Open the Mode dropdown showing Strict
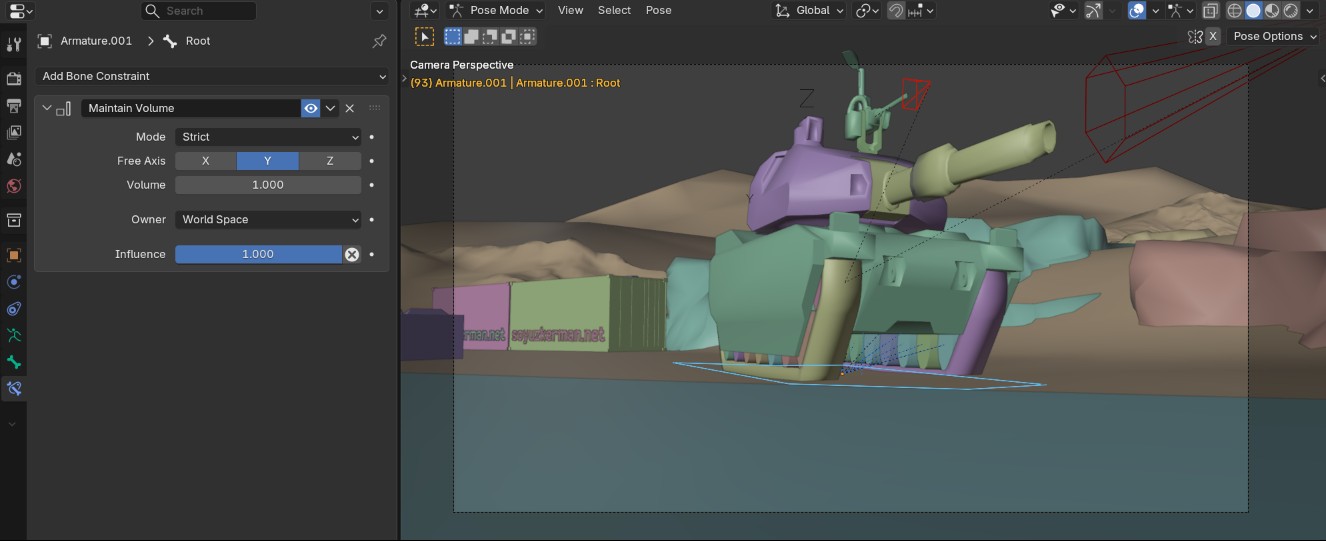The width and height of the screenshot is (1326, 541). click(268, 137)
